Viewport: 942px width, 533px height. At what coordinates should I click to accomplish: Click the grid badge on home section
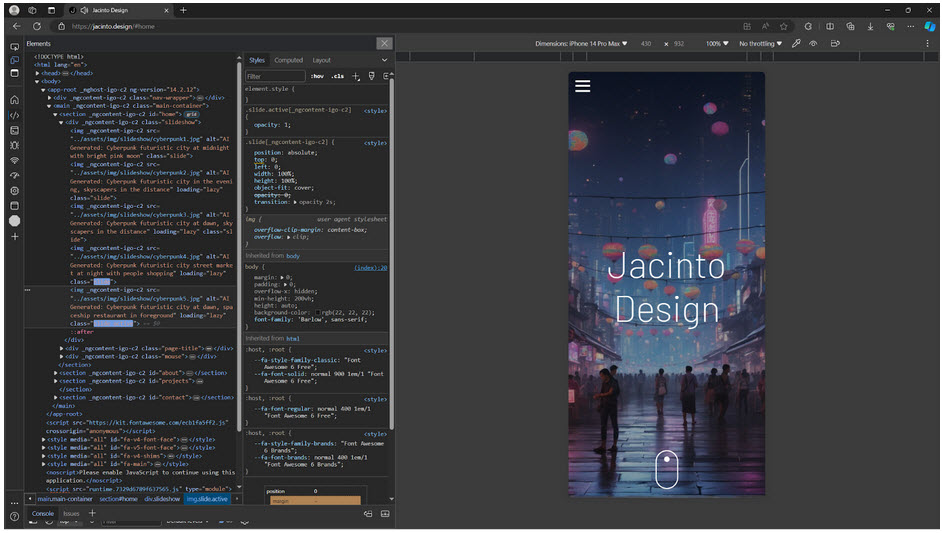click(x=191, y=114)
